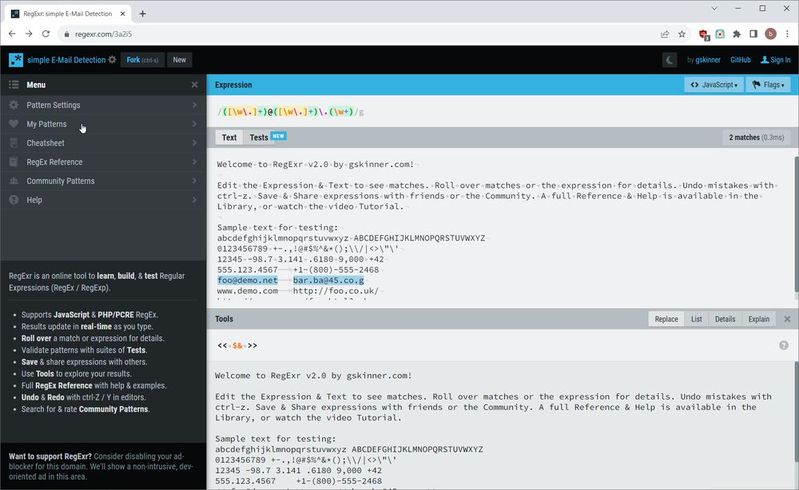Expand the Pattern Settings menu chevron
This screenshot has width=799, height=490.
point(194,105)
